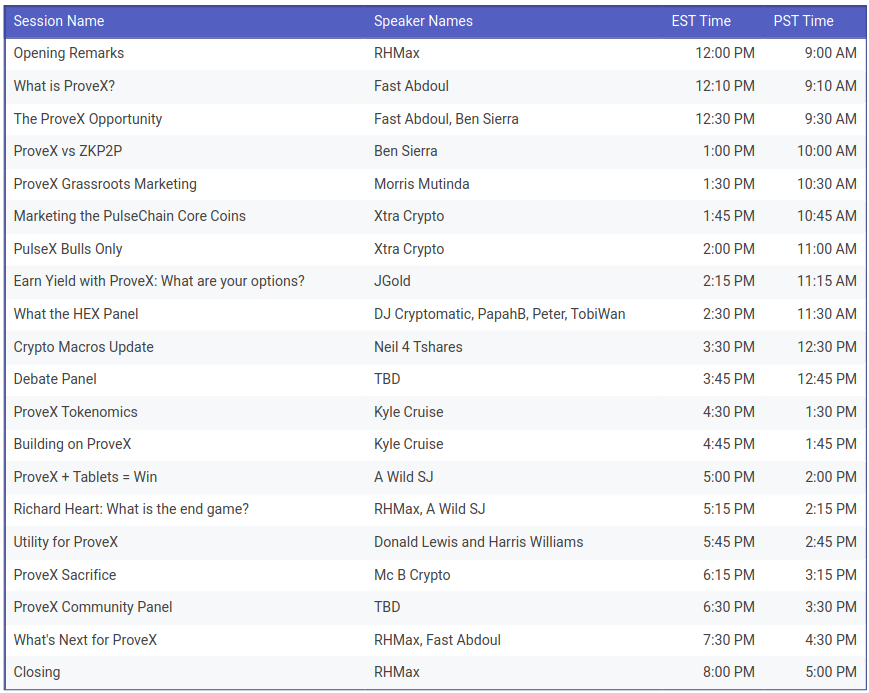Viewport: 869px width, 693px height.
Task: Click the 3:30 PM PST time cell
Action: [831, 607]
